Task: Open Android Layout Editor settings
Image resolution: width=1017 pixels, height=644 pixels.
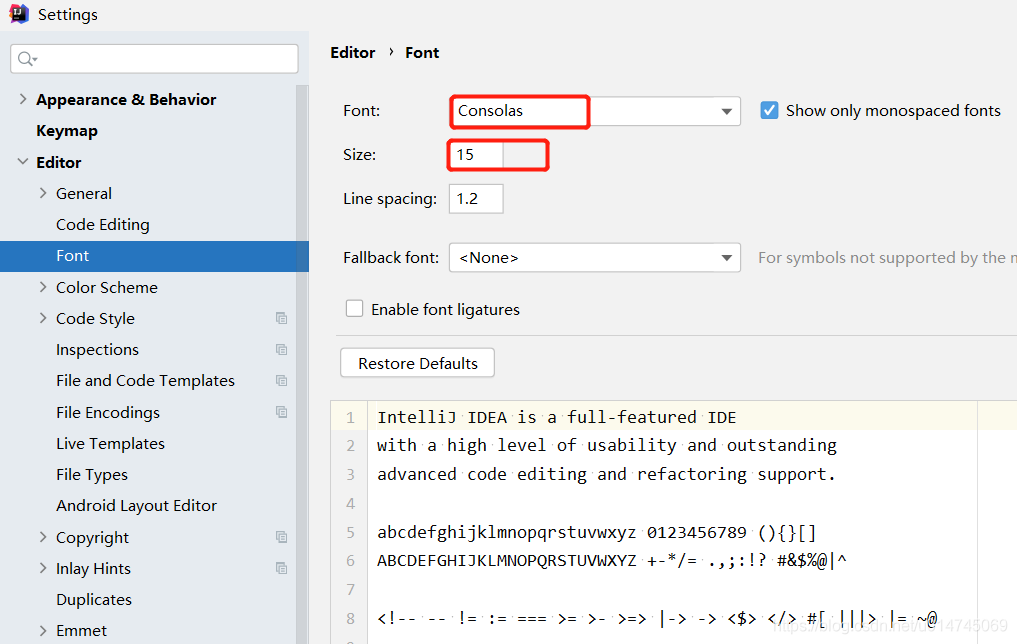Action: pyautogui.click(x=136, y=506)
